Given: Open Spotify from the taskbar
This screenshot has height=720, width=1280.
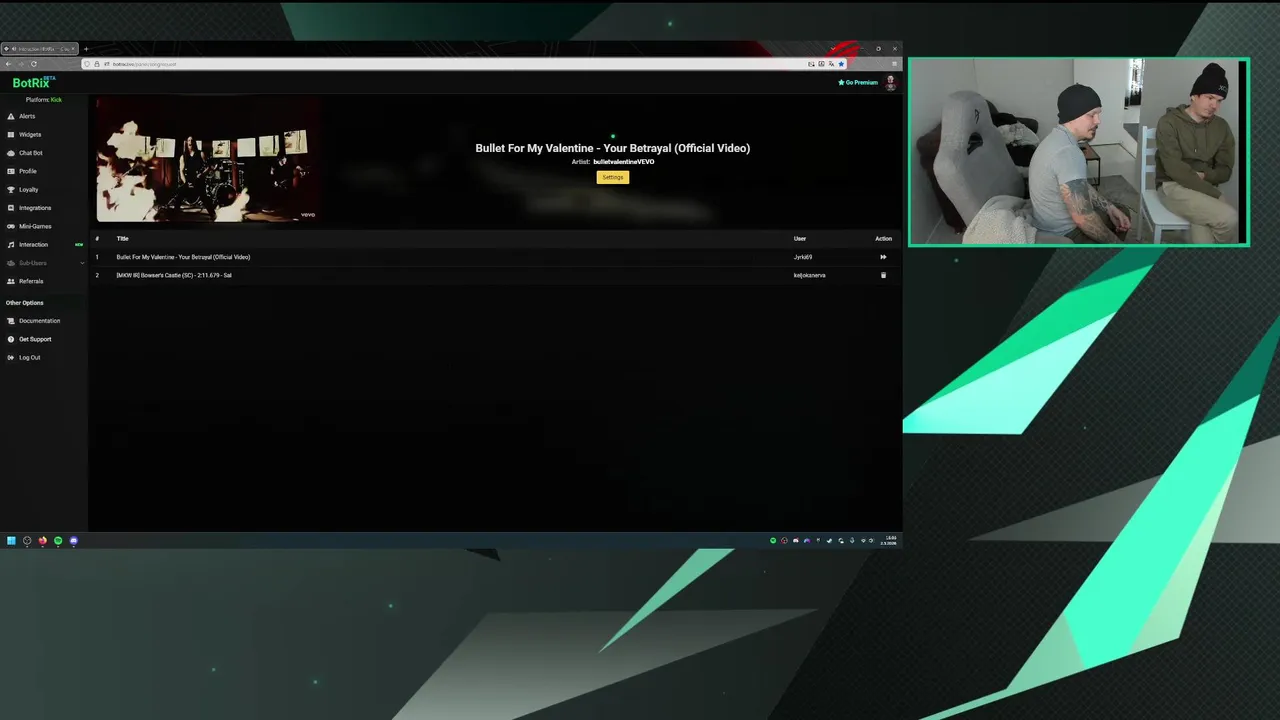Looking at the screenshot, I should (58, 541).
